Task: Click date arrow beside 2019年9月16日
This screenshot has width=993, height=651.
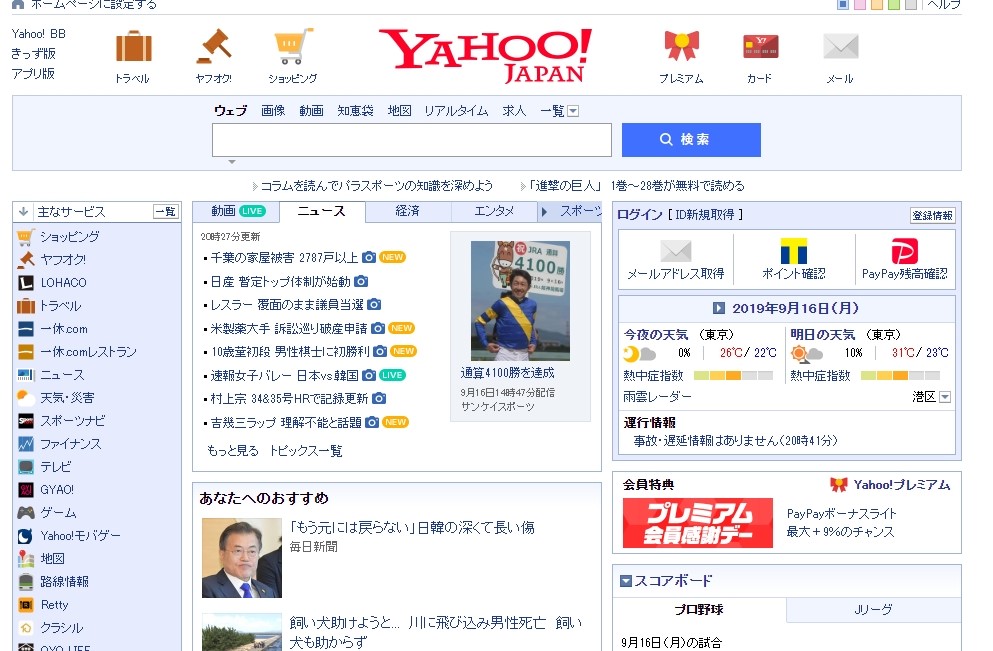Action: pos(718,308)
